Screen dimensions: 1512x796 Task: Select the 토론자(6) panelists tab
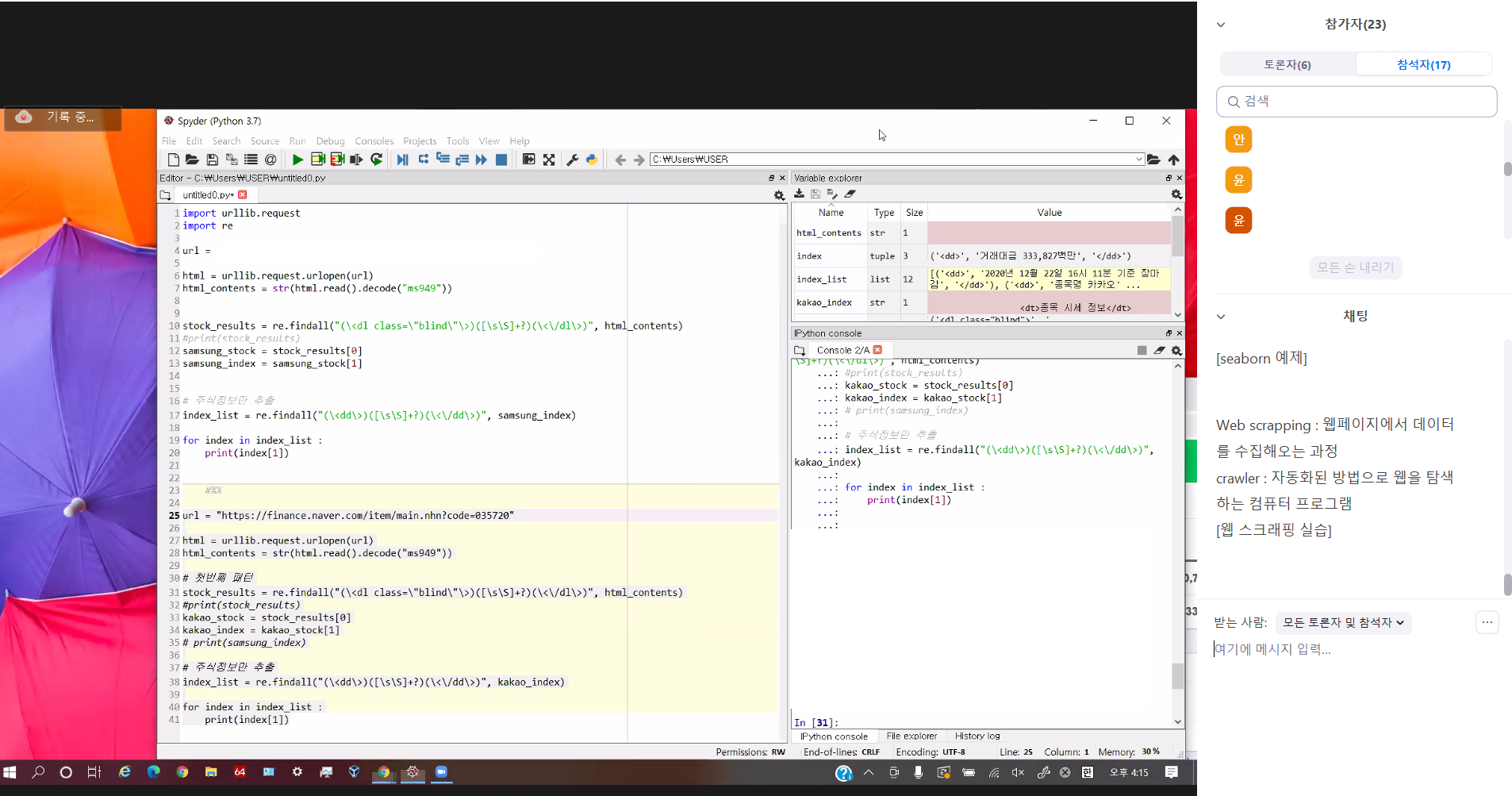coord(1287,65)
